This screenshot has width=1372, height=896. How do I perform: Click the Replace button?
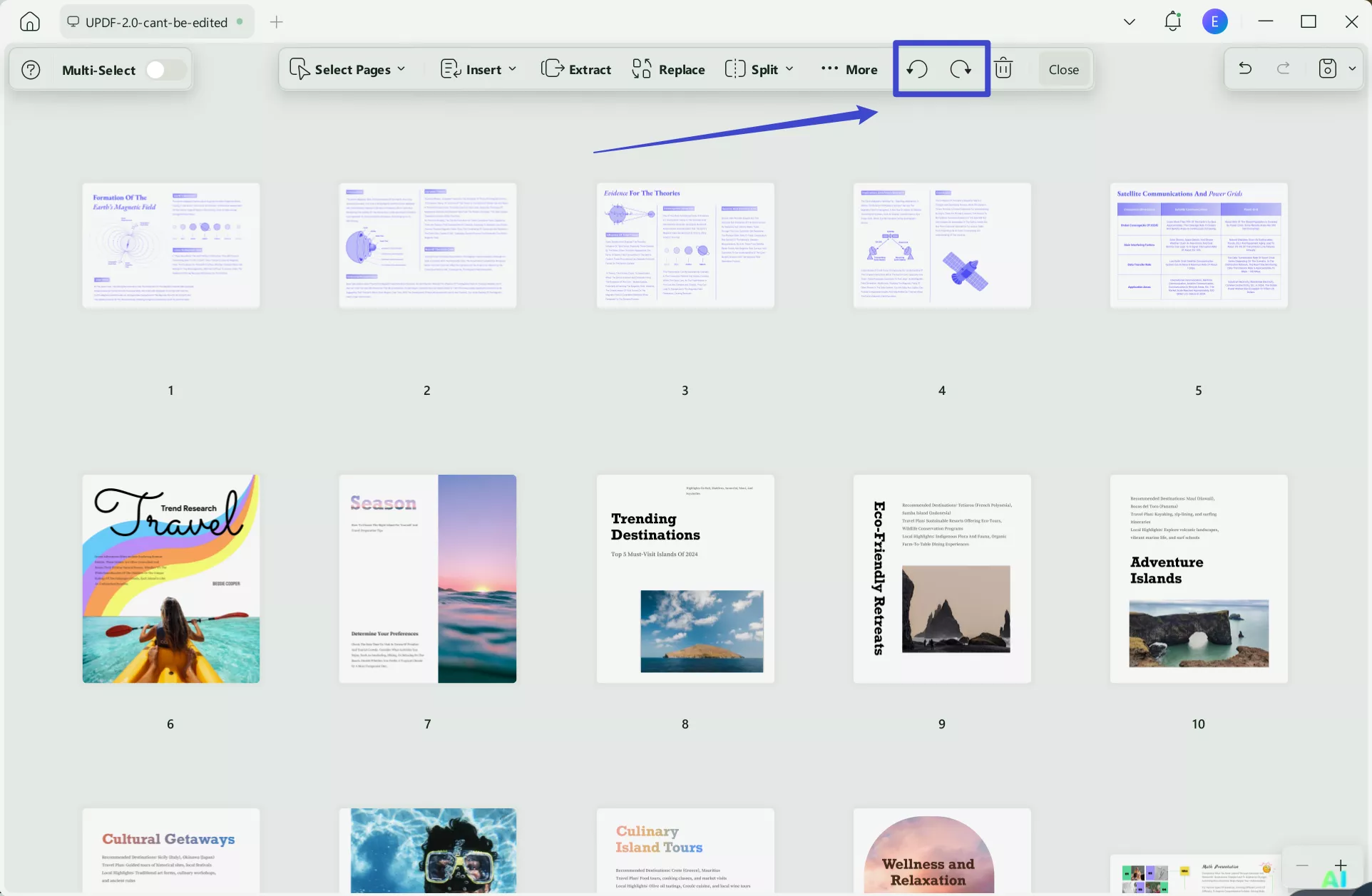[668, 69]
